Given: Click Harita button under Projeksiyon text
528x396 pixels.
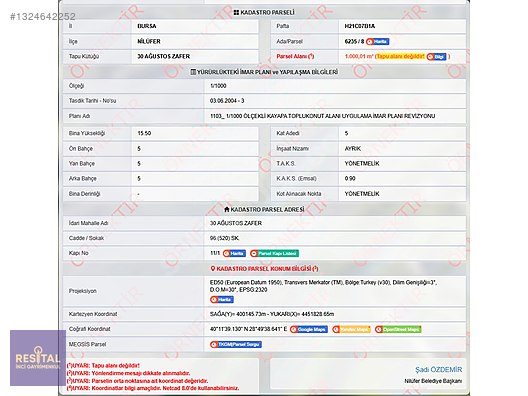Looking at the screenshot, I should point(222,299).
